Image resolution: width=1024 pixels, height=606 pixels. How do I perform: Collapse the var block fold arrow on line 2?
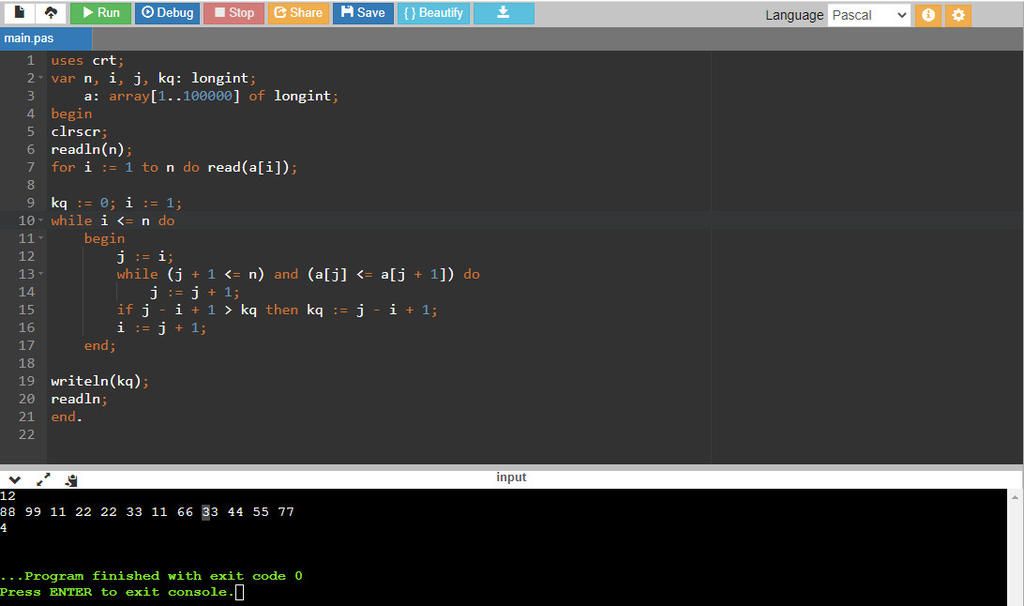41,78
